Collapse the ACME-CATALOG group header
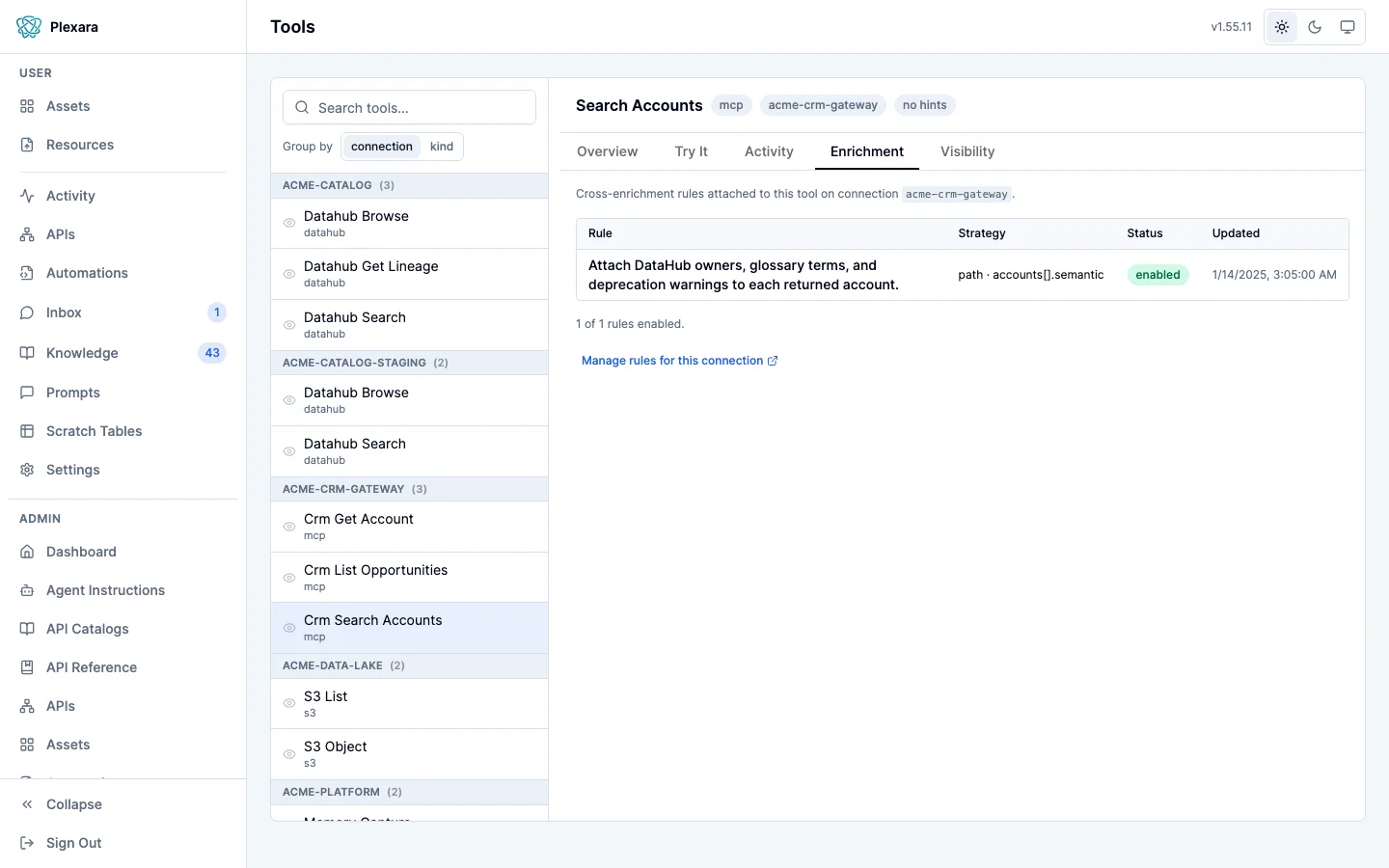 pos(409,185)
